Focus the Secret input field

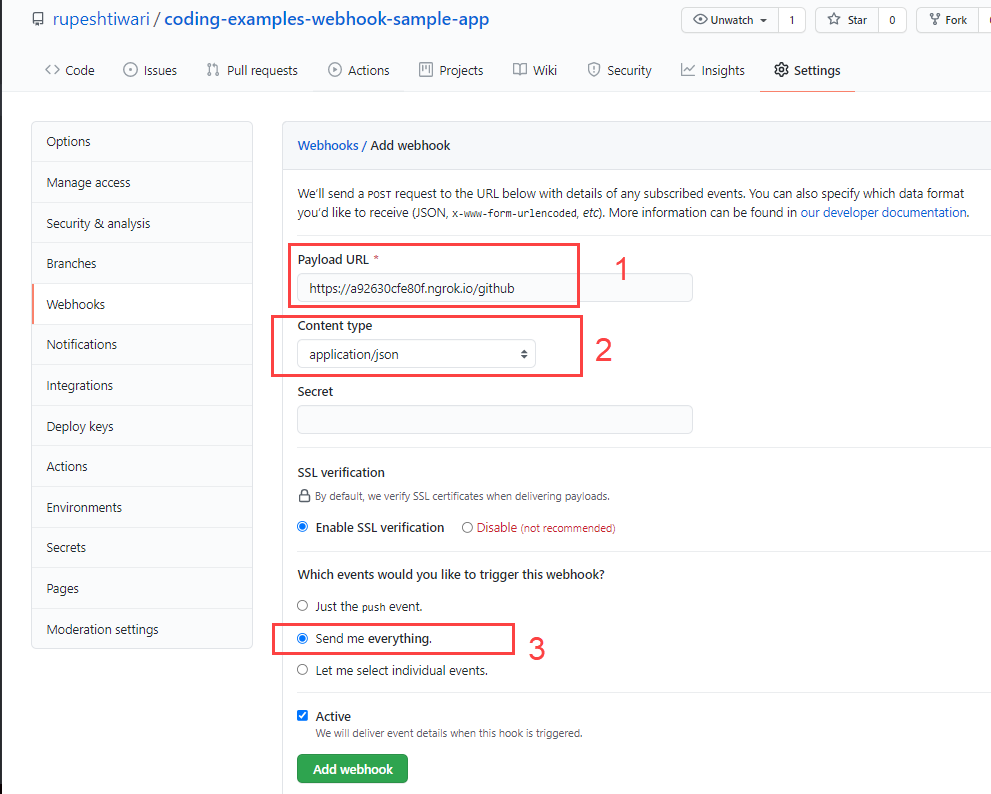pos(495,420)
